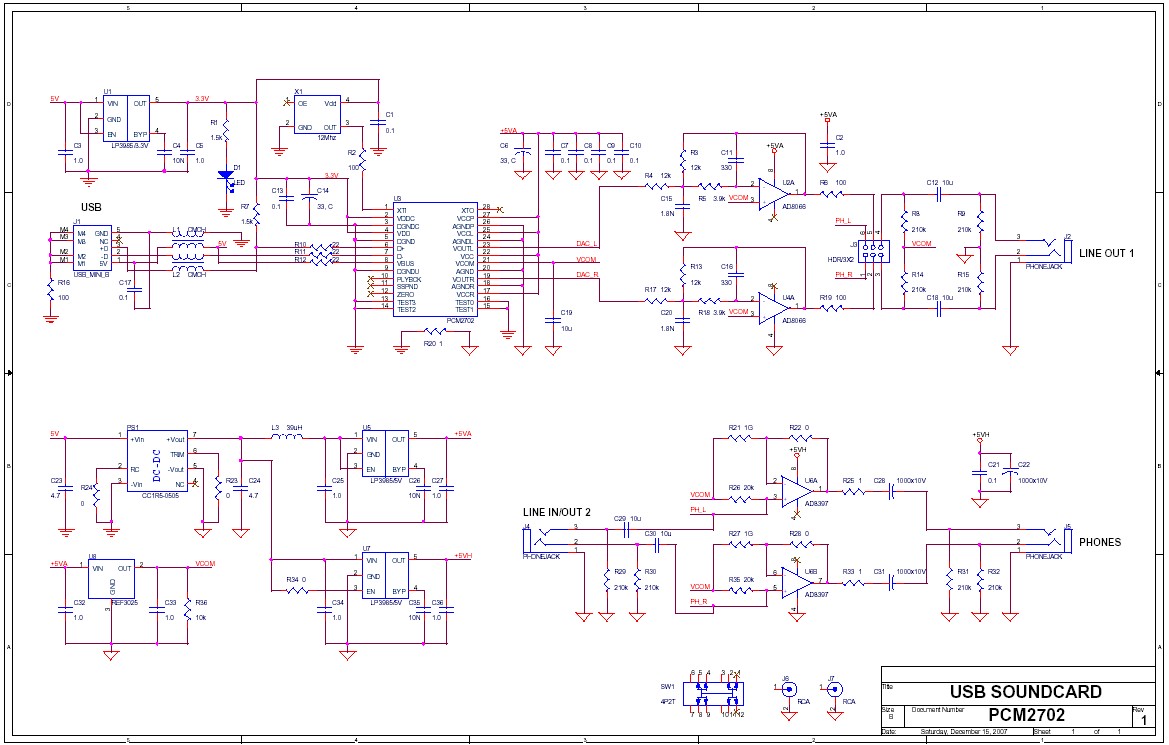
Task: Click the C12 10u capacitor symbol
Action: (941, 194)
